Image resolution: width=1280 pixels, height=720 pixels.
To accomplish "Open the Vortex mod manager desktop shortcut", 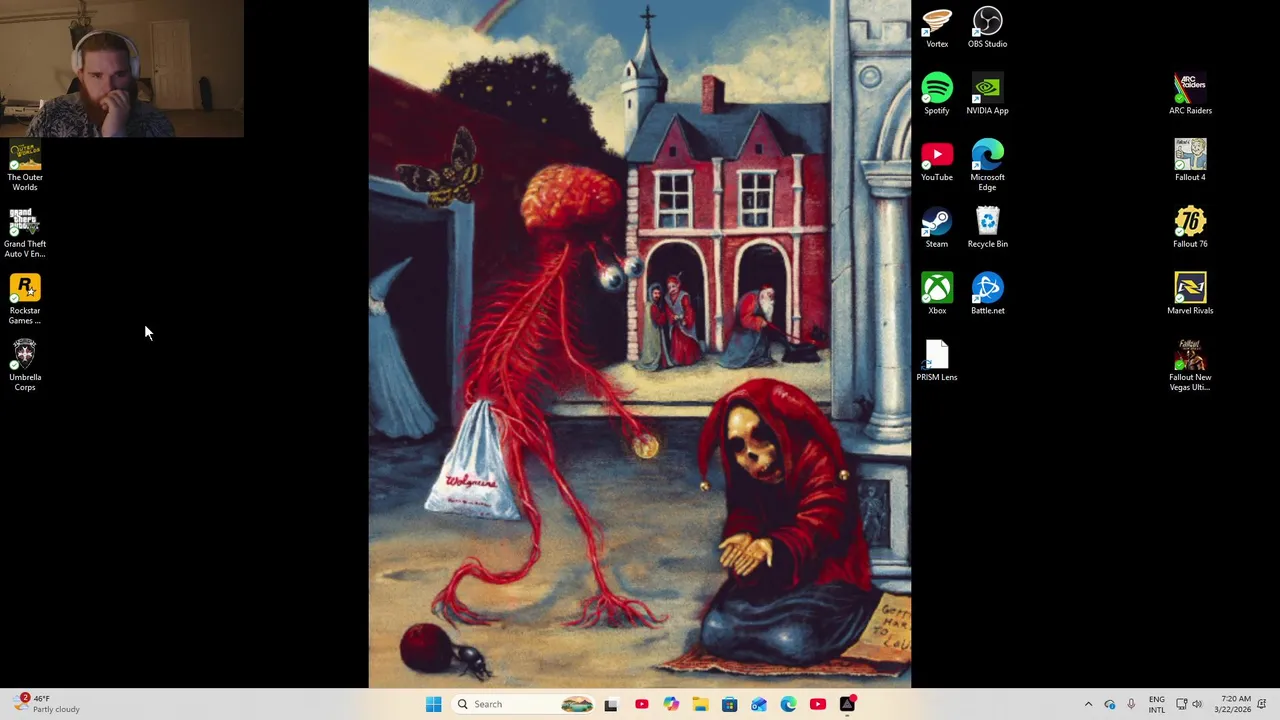I will coord(937,27).
